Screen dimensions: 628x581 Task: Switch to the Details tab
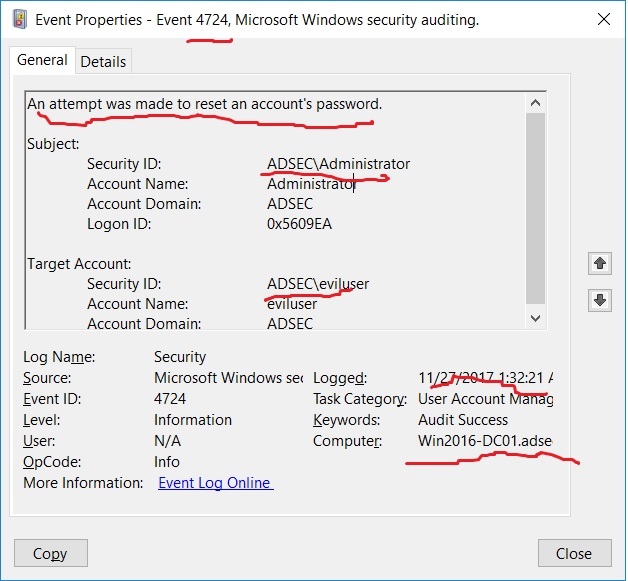tap(103, 62)
